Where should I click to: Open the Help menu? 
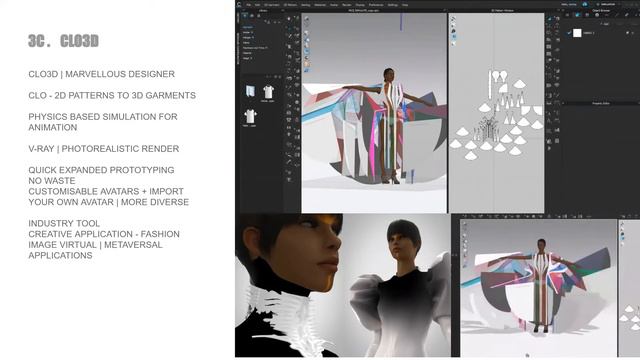[405, 5]
